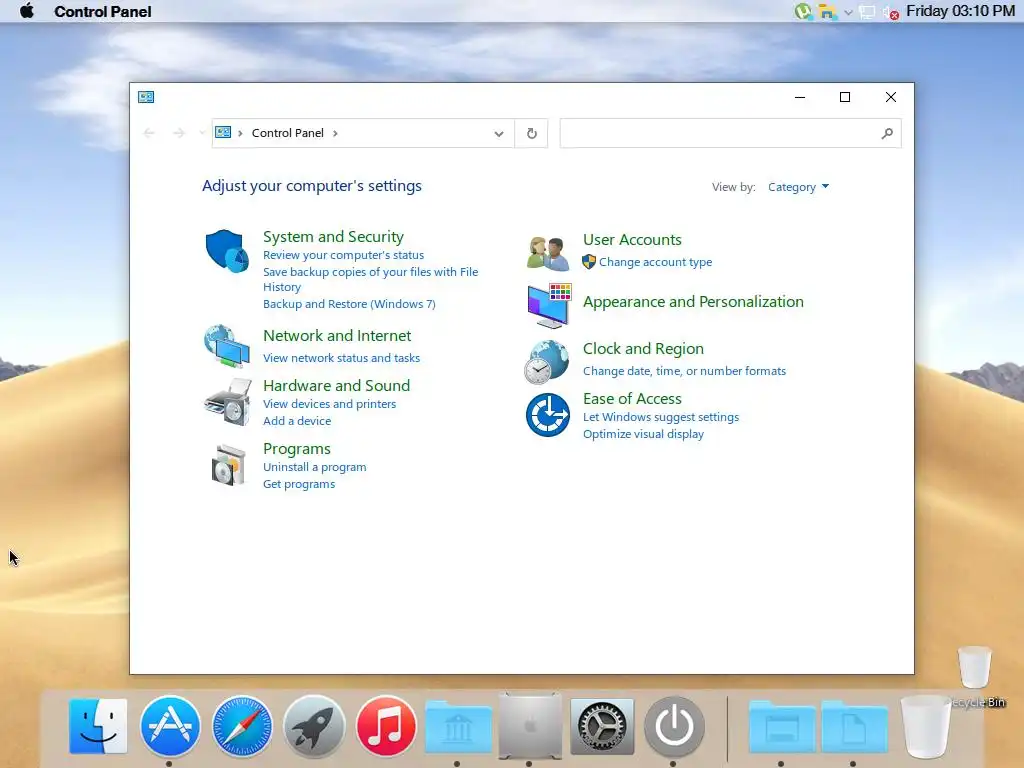The width and height of the screenshot is (1024, 768).
Task: Open the View by Category dropdown
Action: pyautogui.click(x=798, y=187)
